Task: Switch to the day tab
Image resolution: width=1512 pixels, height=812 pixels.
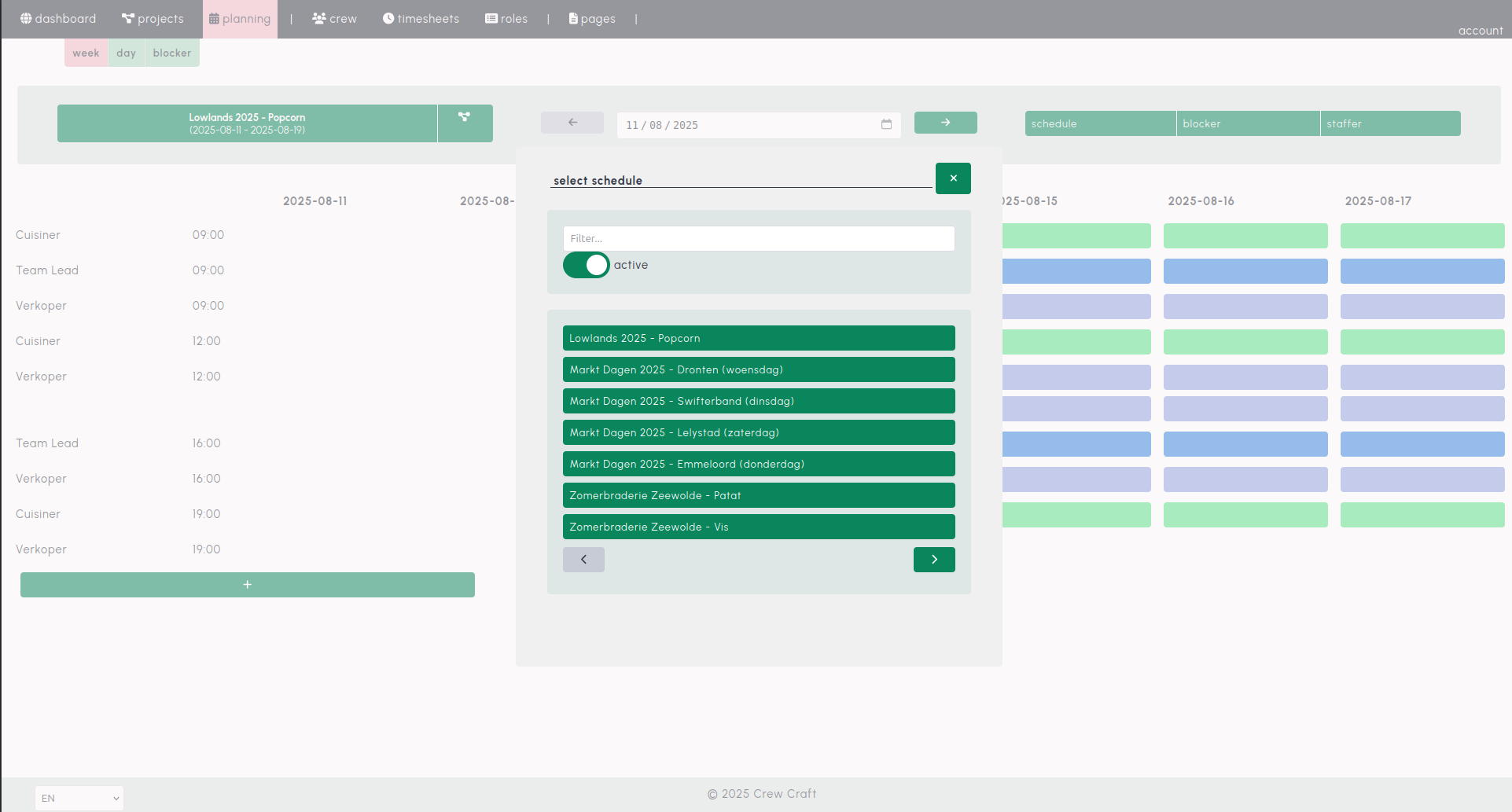Action: pyautogui.click(x=126, y=53)
